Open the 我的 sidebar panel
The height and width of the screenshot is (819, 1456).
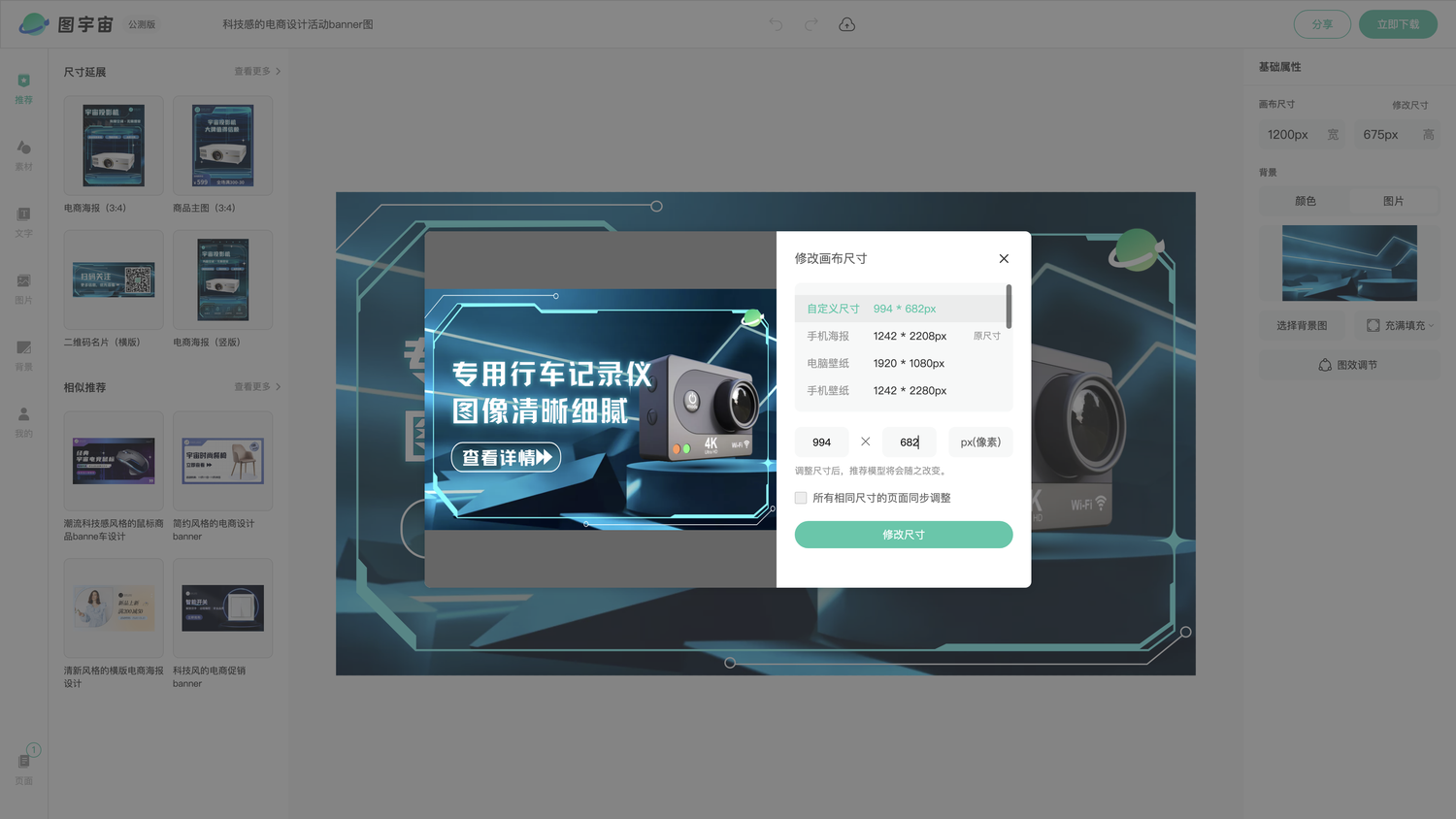(24, 421)
